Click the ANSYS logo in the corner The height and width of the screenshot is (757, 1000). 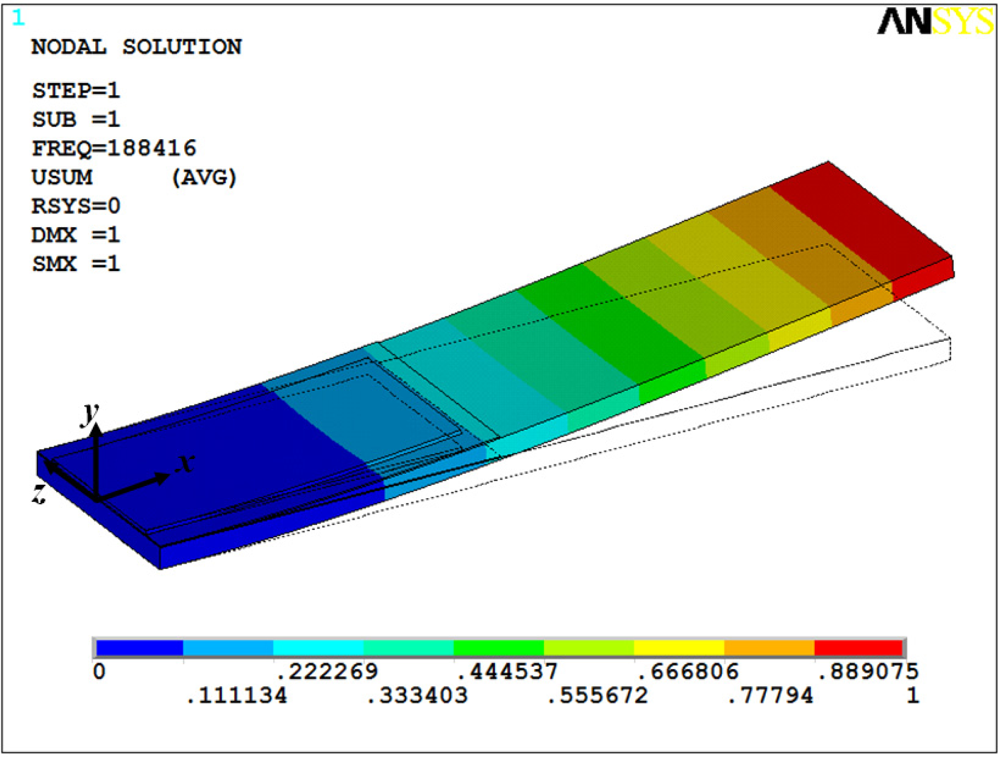935,22
